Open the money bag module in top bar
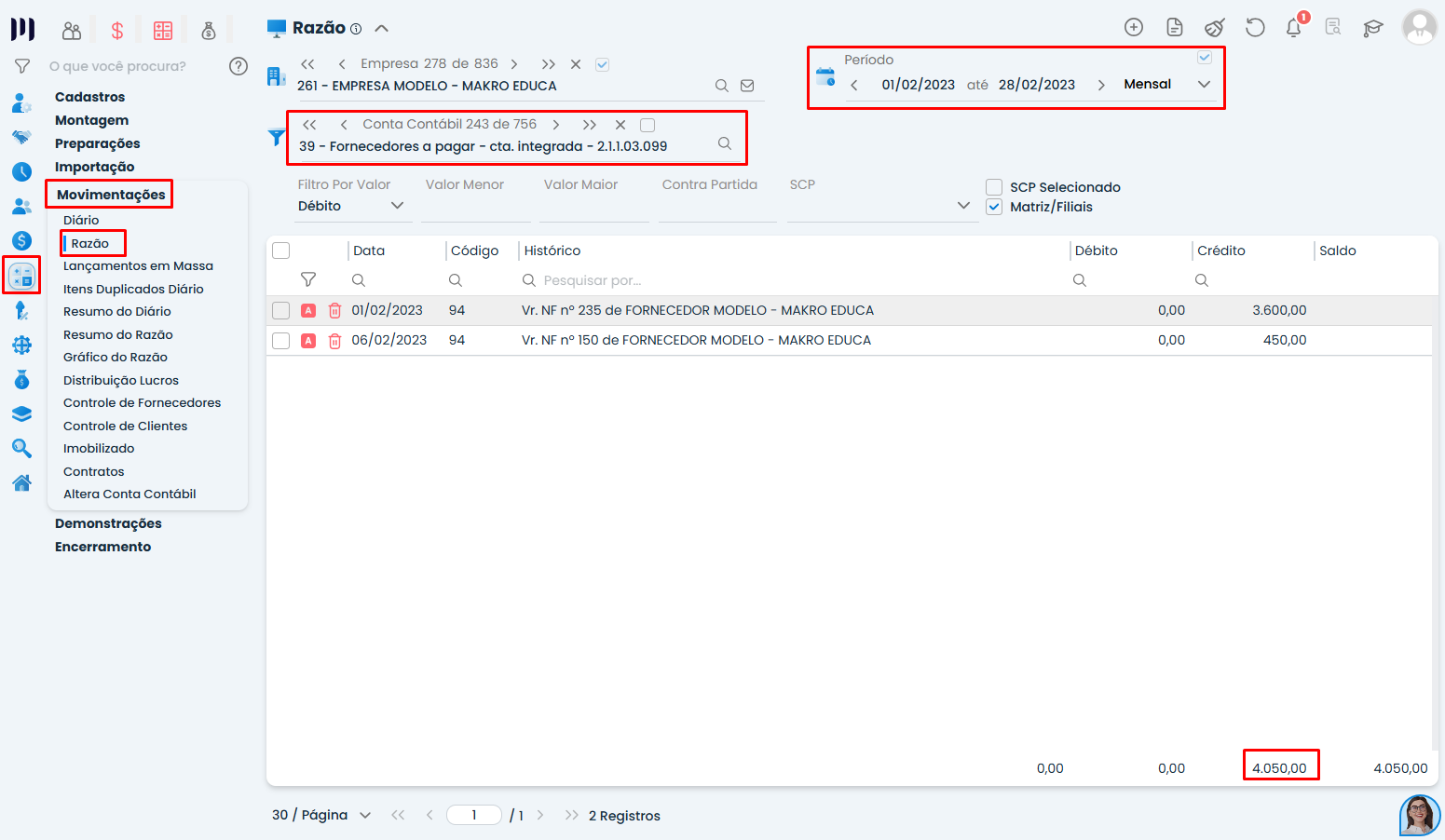Screen dimensions: 1445x840 click(209, 31)
